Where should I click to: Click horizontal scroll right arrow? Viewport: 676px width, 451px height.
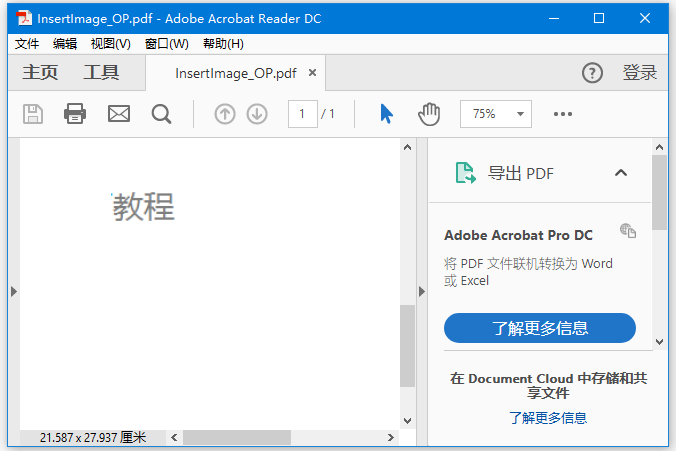(391, 437)
